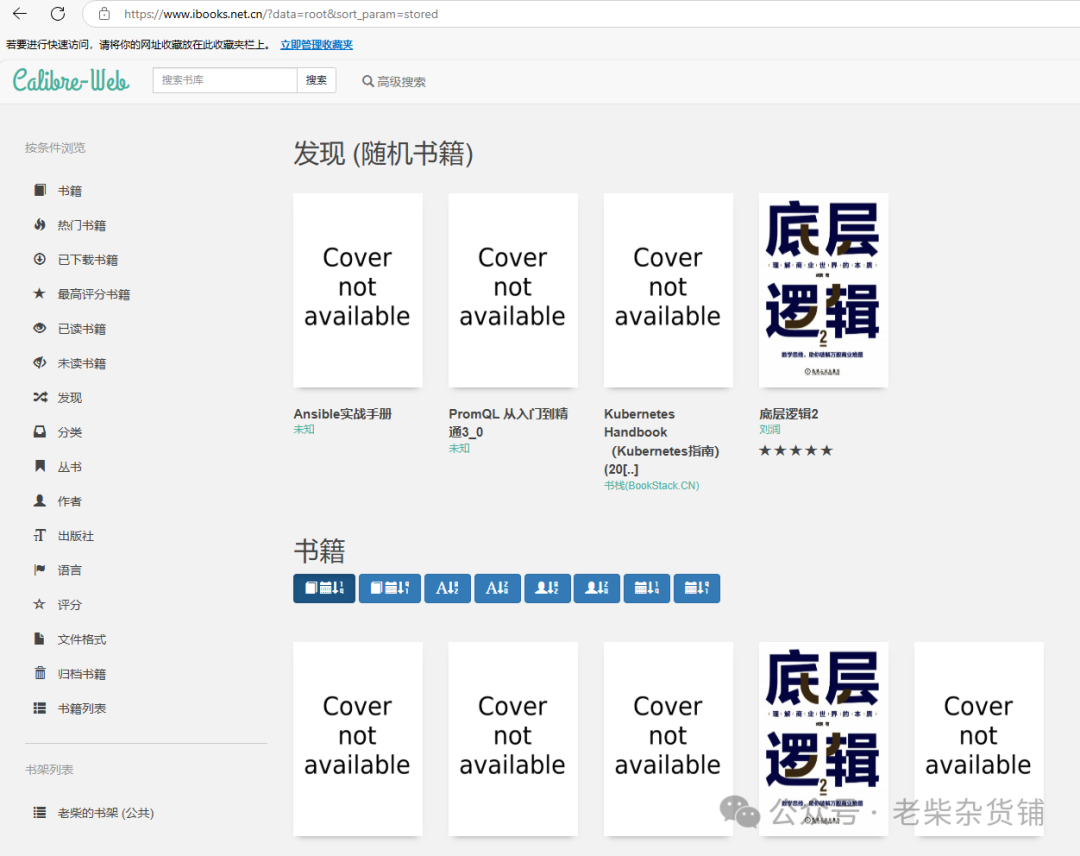The image size is (1080, 856).
Task: Click the inbox icon beside 分类
Action: tap(40, 432)
